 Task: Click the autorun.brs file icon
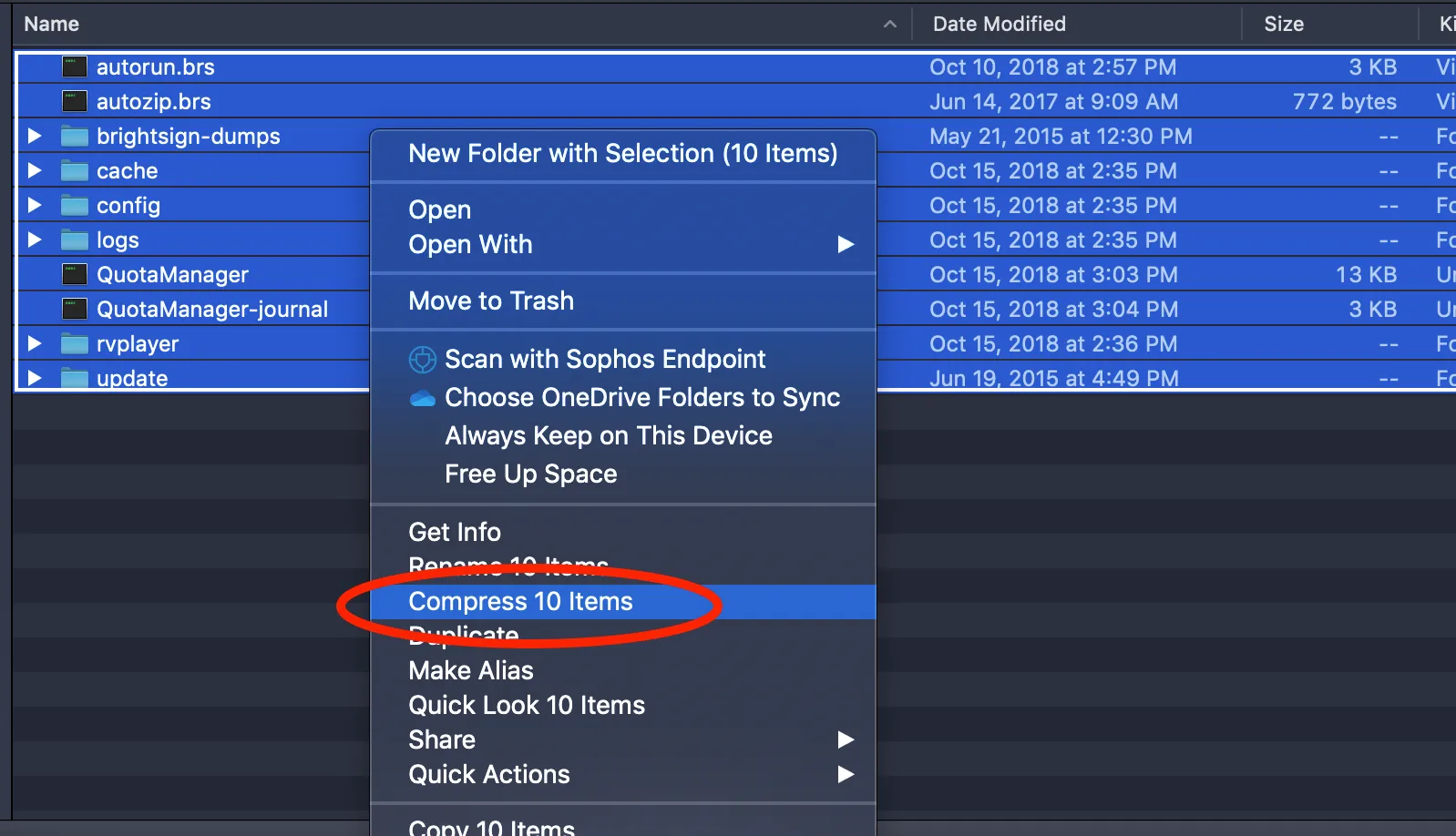click(x=74, y=66)
